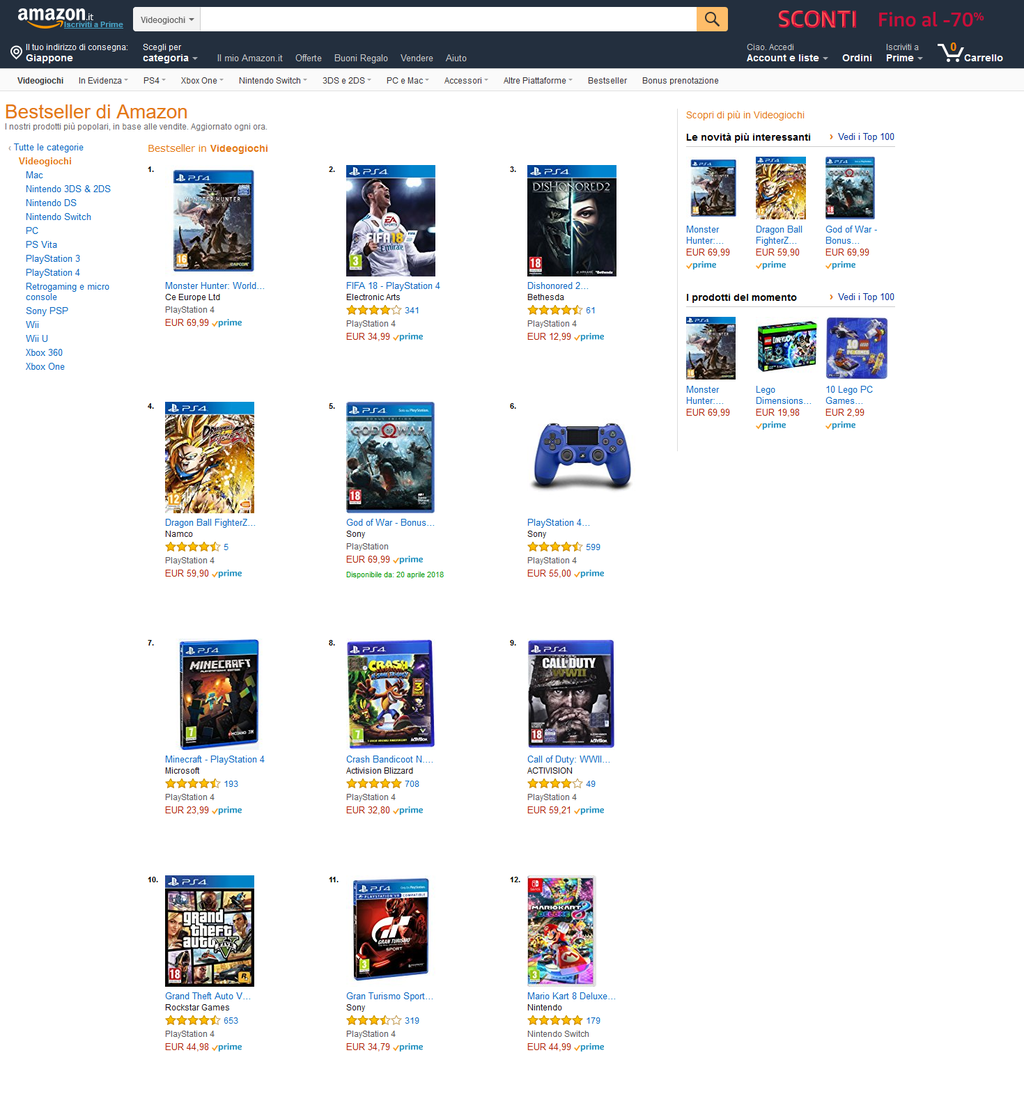This screenshot has width=1024, height=1094.
Task: Open the Bestseller tab in subnav
Action: (607, 81)
